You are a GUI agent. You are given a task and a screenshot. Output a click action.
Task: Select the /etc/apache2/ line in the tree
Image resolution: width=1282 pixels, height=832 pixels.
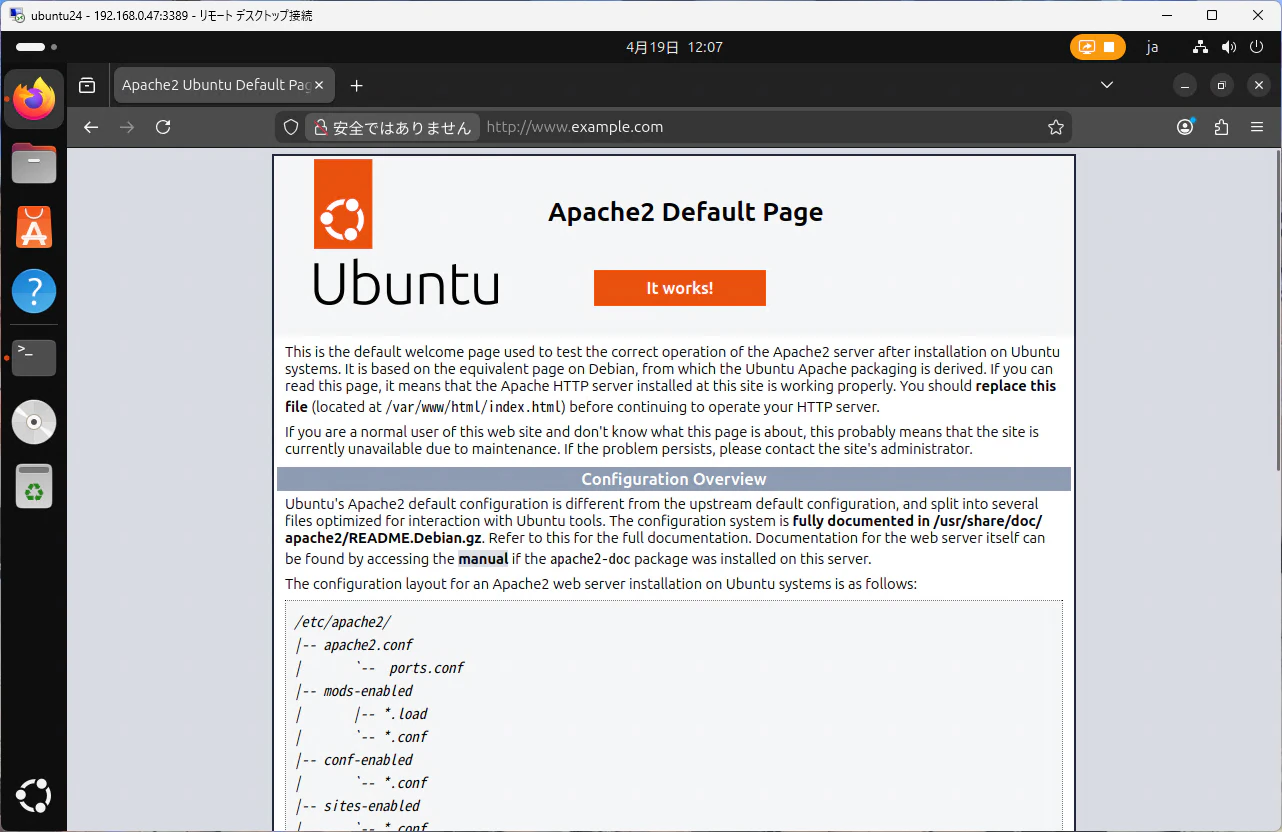[x=343, y=622]
